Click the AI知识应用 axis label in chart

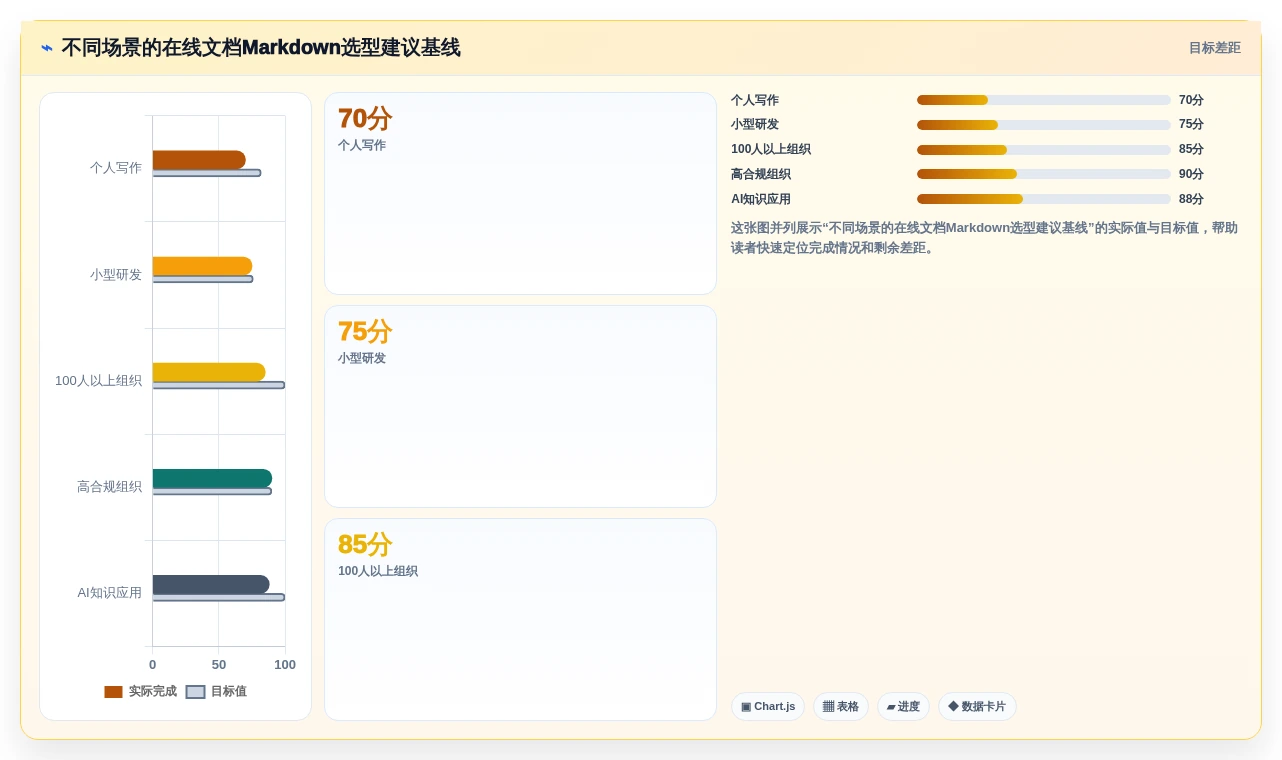[109, 592]
